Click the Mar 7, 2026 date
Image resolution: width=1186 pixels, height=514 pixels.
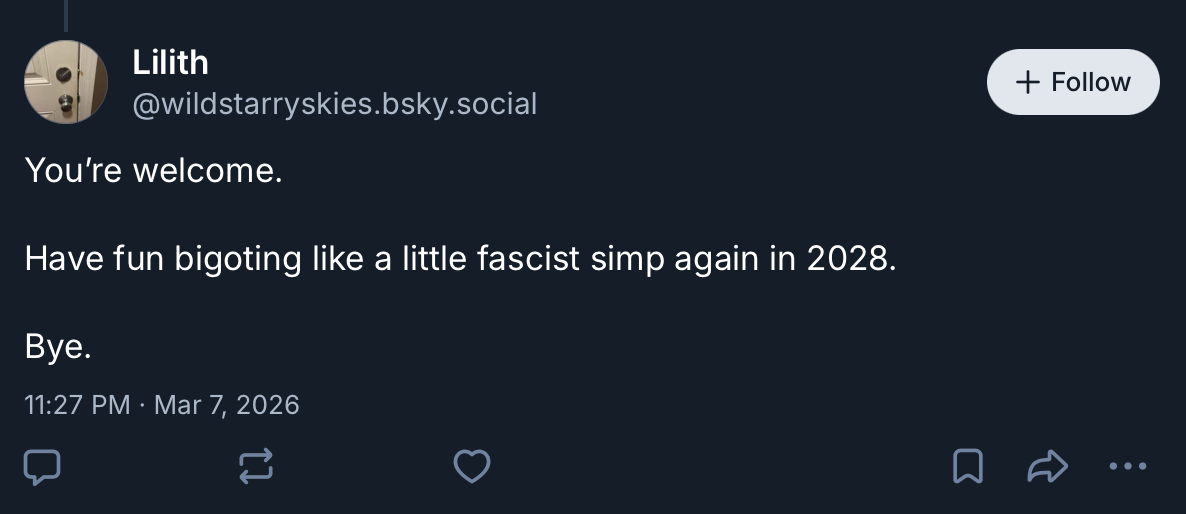pyautogui.click(x=227, y=405)
